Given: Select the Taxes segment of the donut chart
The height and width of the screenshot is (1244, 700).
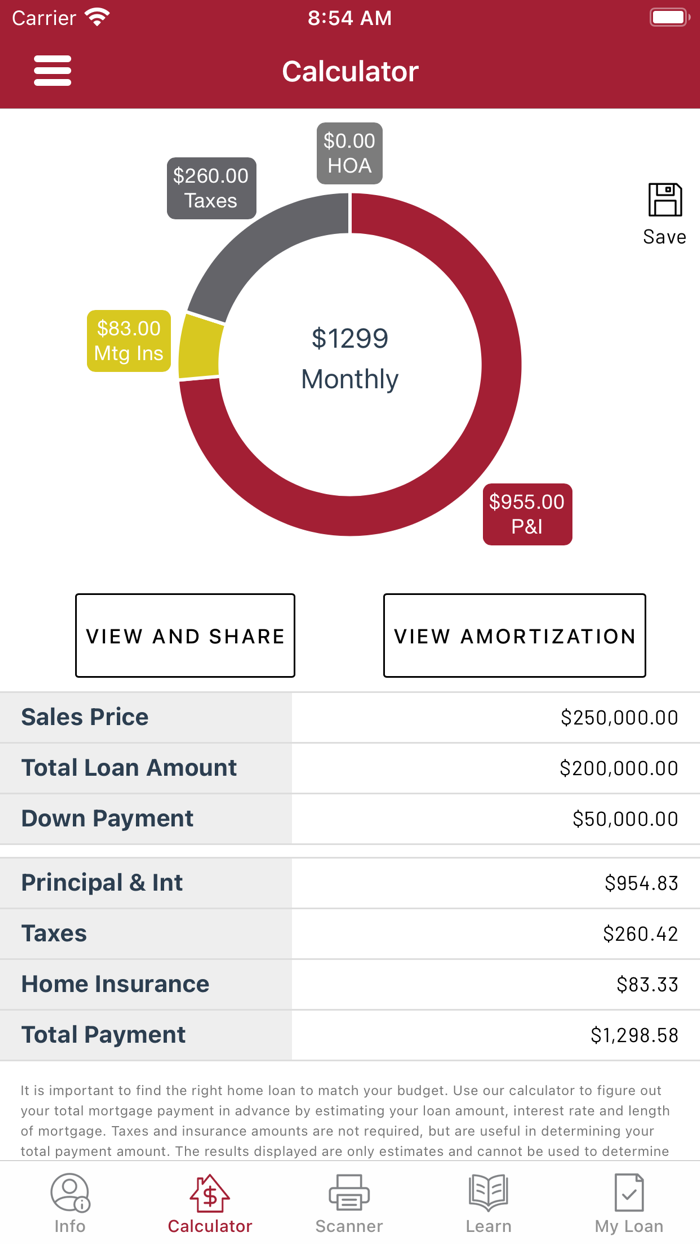Looking at the screenshot, I should tap(211, 188).
